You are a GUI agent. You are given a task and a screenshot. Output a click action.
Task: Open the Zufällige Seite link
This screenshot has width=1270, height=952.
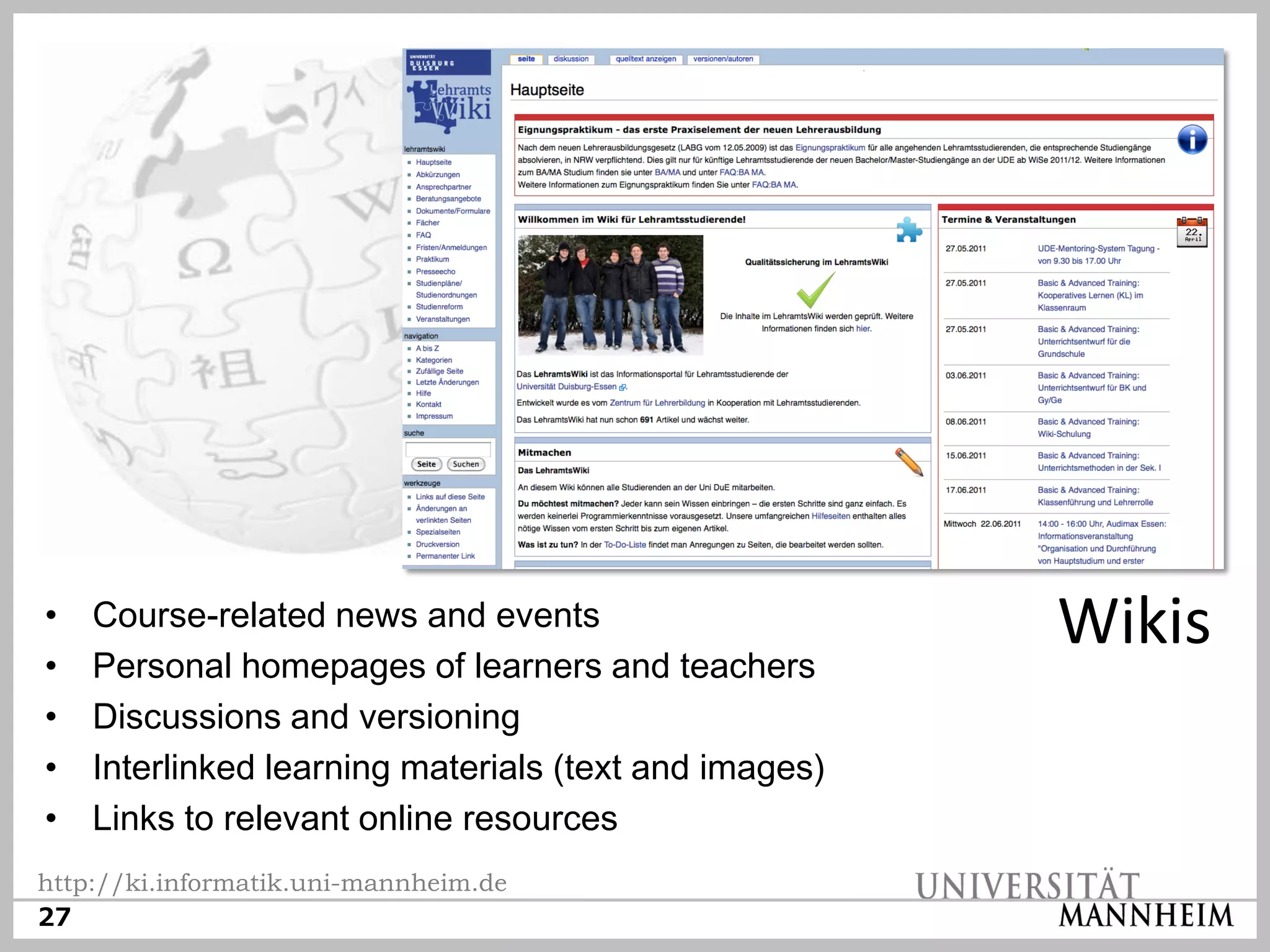tap(440, 371)
